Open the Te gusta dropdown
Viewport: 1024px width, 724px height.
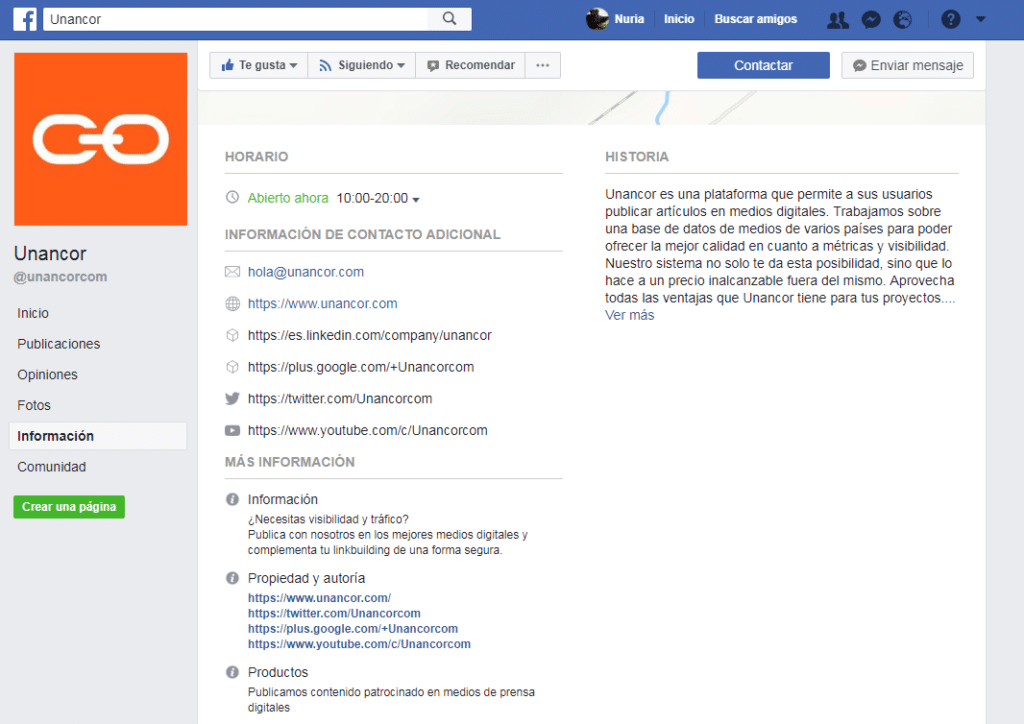(x=259, y=65)
